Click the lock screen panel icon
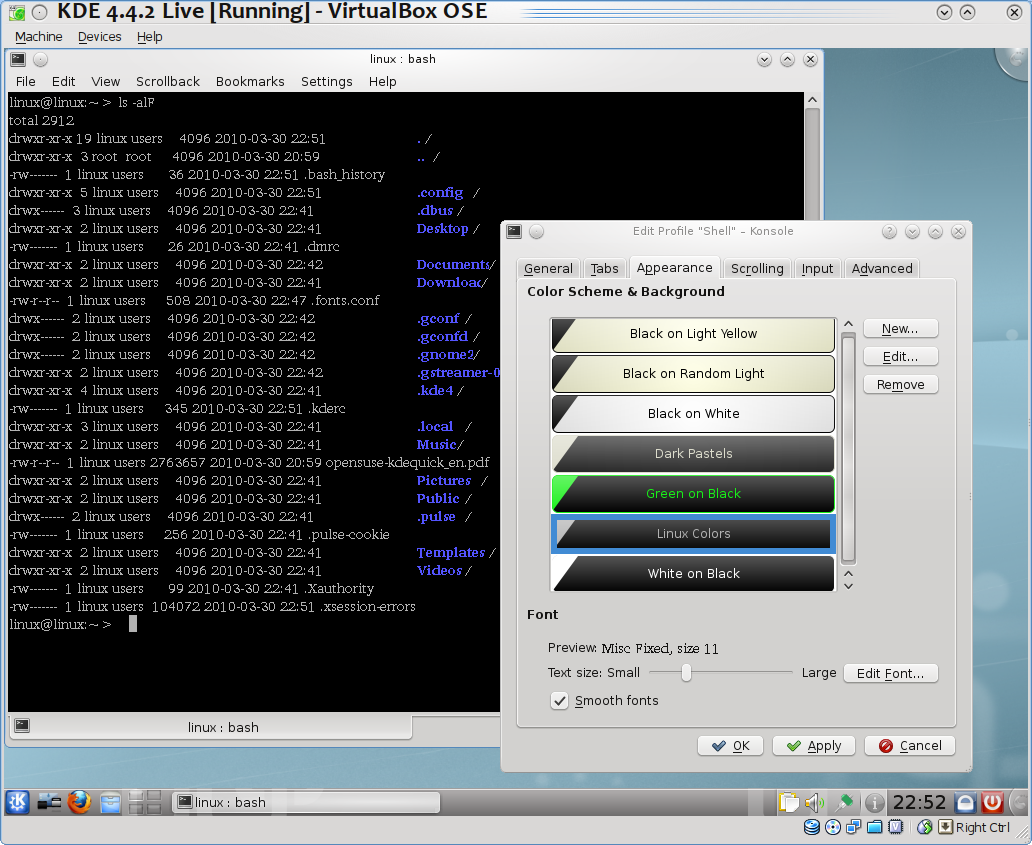 pos(965,802)
